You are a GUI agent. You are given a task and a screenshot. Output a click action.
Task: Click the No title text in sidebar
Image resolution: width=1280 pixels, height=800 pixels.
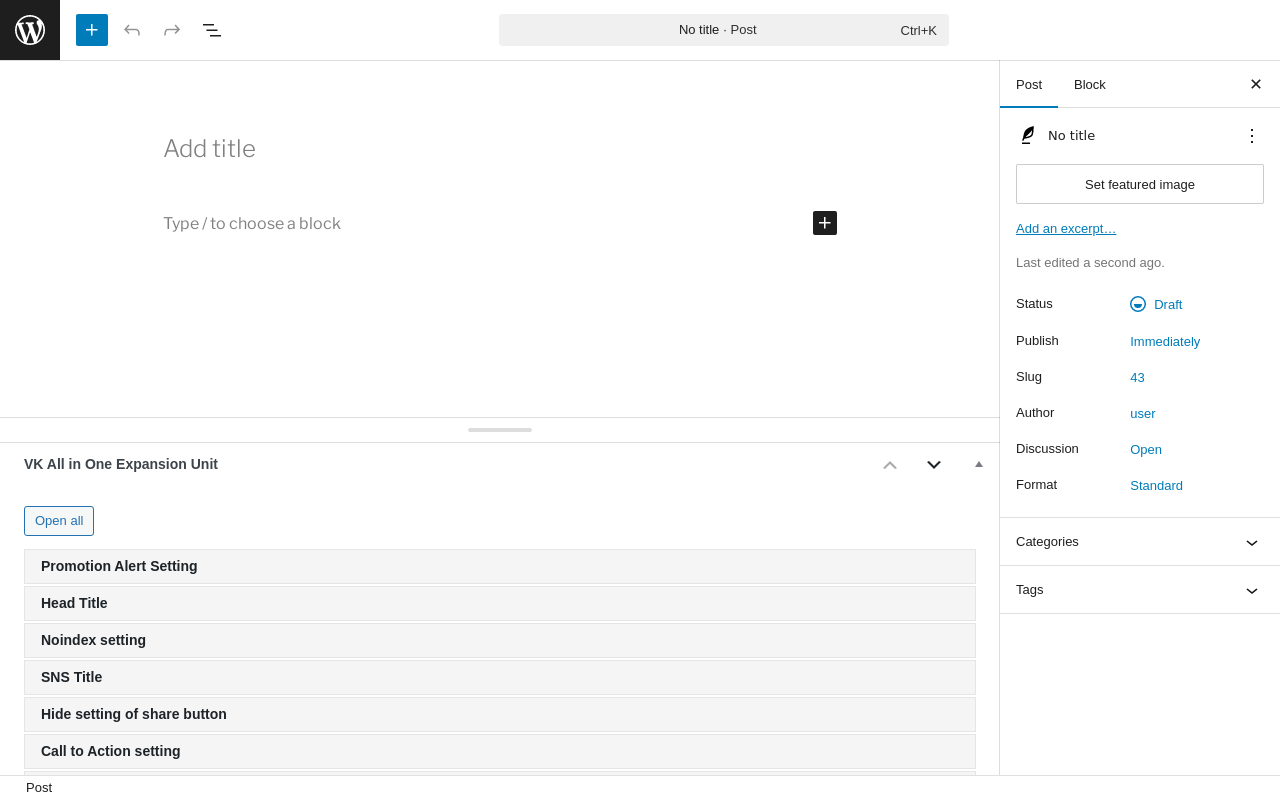pyautogui.click(x=1071, y=135)
